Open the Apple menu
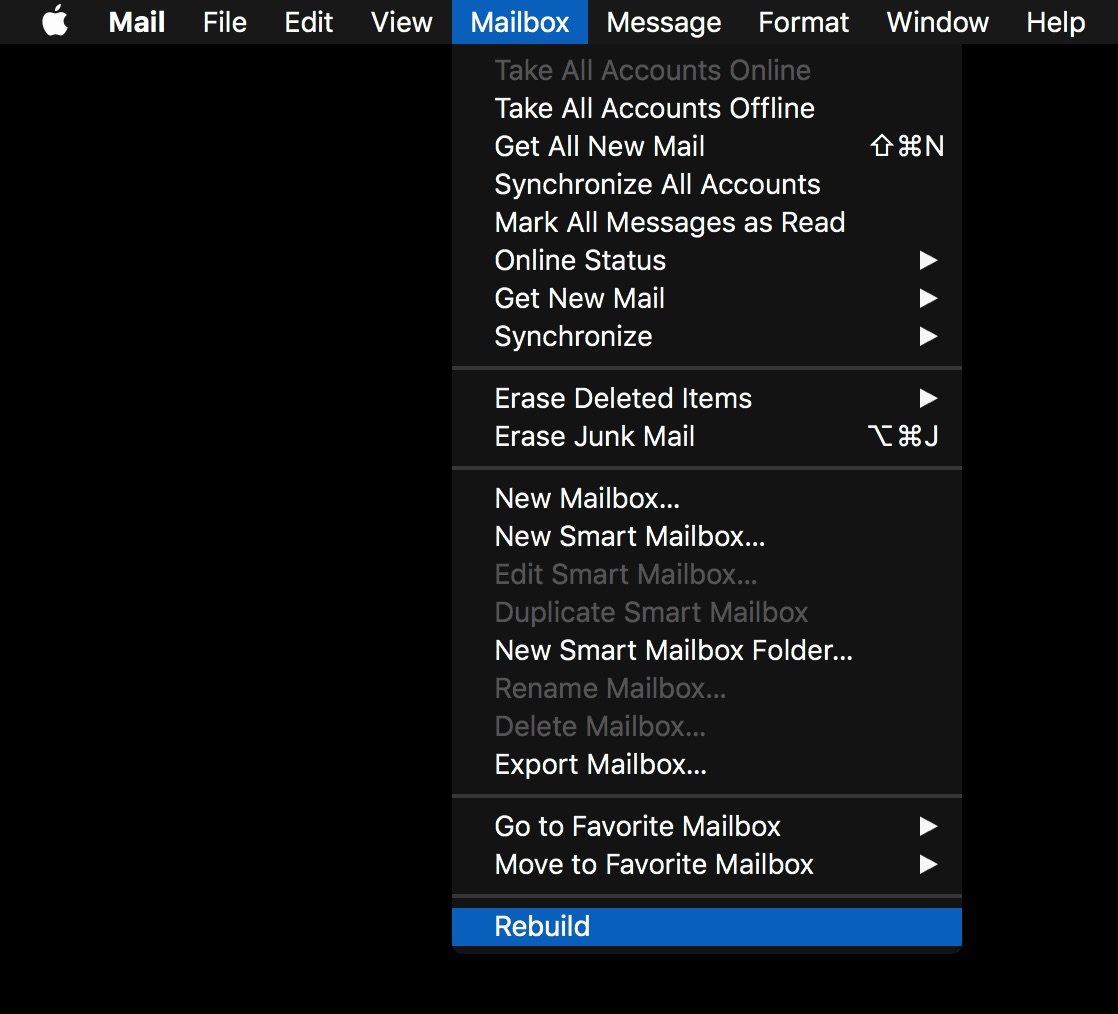The width and height of the screenshot is (1118, 1014). 55,21
